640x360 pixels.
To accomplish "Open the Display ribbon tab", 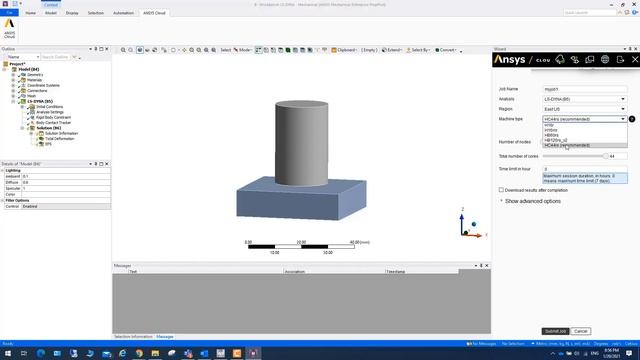I will tap(72, 13).
